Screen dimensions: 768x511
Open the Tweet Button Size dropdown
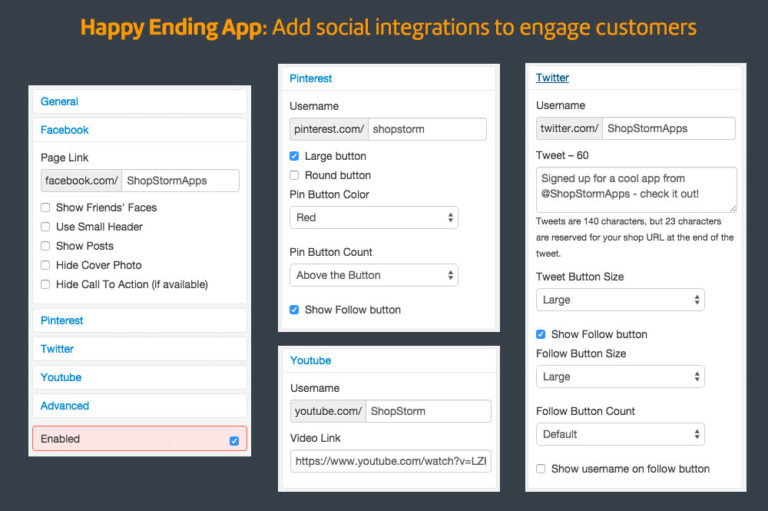tap(620, 300)
